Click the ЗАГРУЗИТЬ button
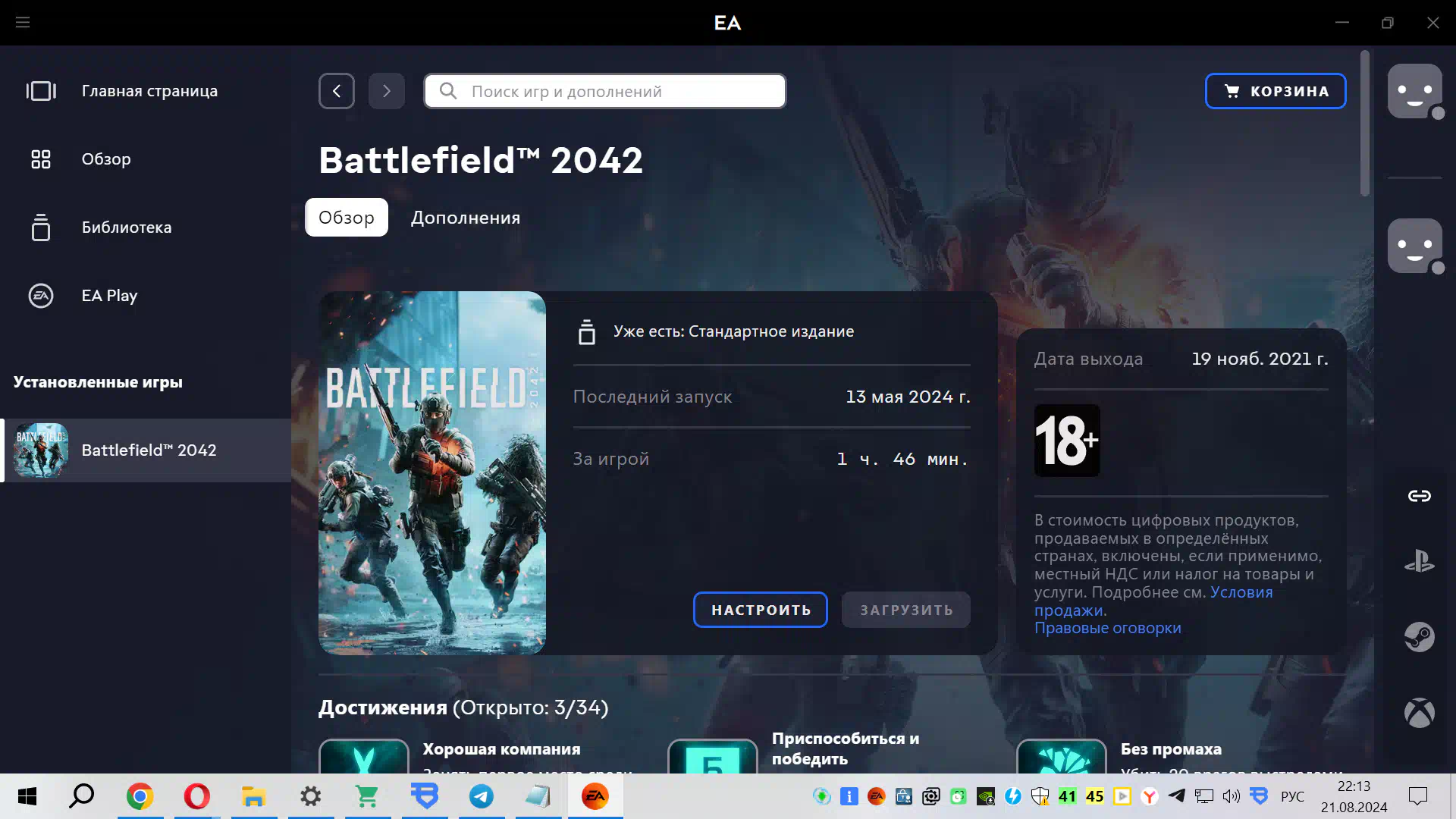This screenshot has height=819, width=1456. point(906,610)
